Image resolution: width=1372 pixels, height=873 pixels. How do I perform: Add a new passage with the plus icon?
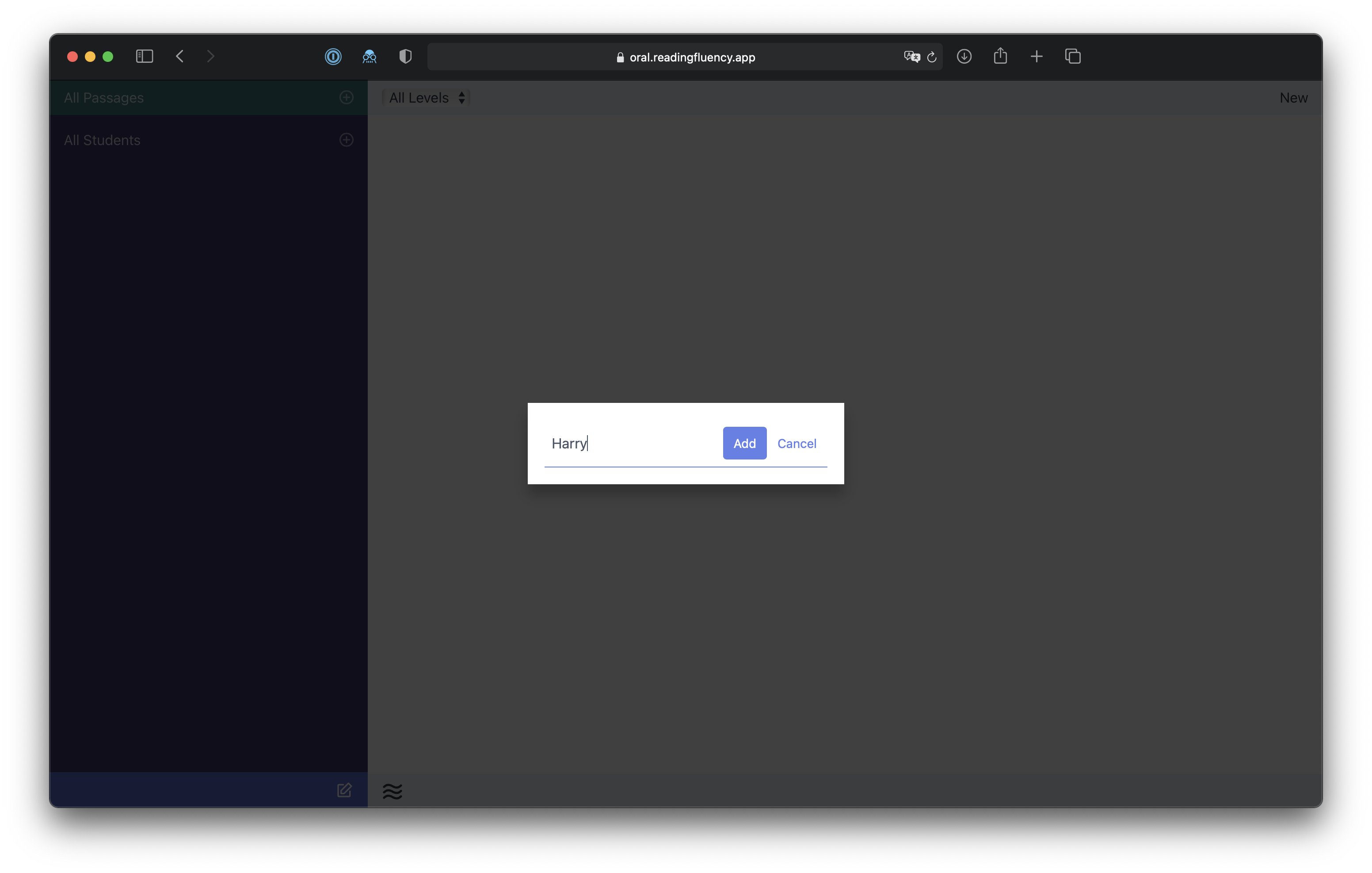(x=347, y=97)
